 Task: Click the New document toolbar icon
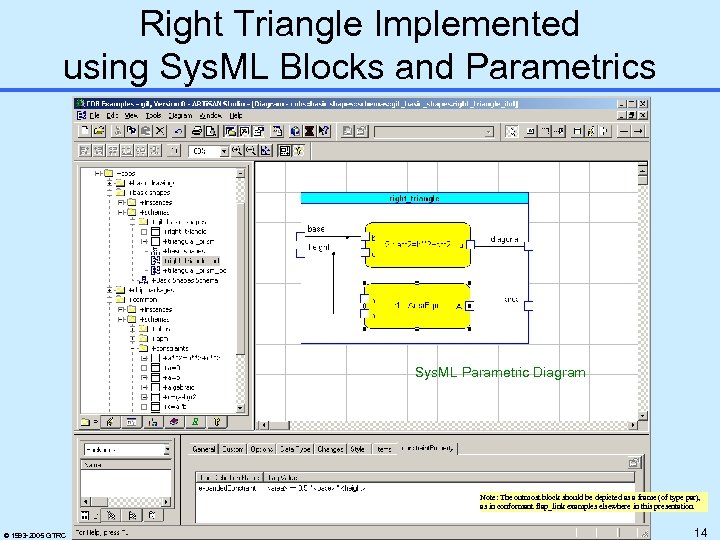pyautogui.click(x=85, y=131)
